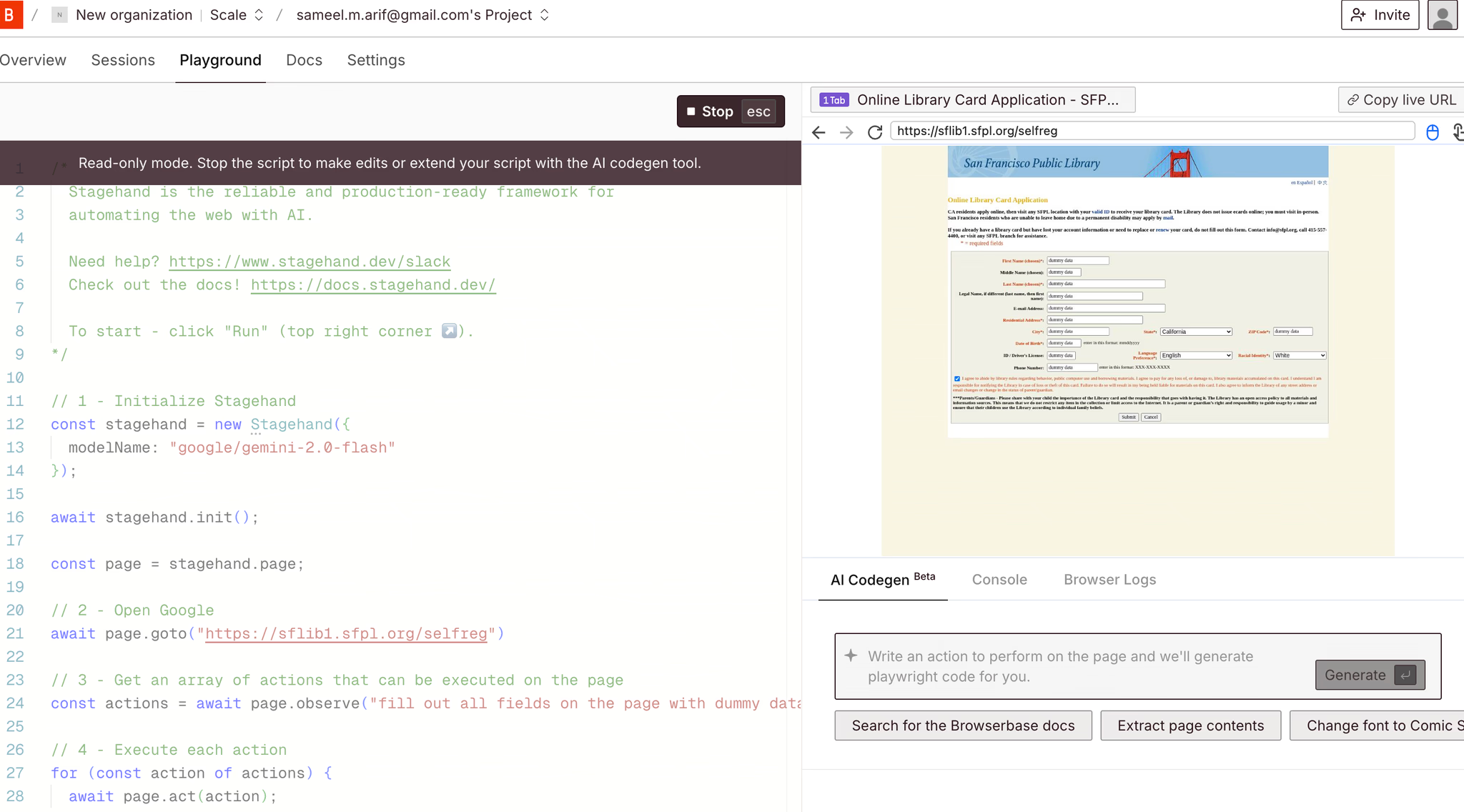This screenshot has width=1464, height=812.
Task: Click the Last Name input field
Action: click(1106, 284)
